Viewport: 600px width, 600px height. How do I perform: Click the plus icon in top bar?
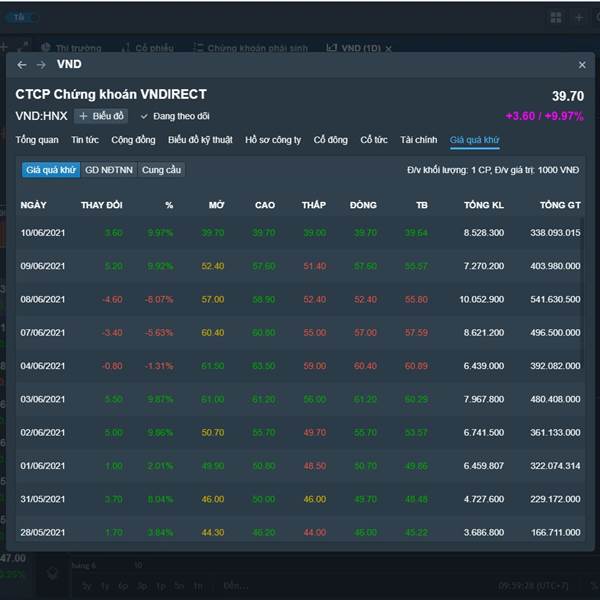click(579, 18)
